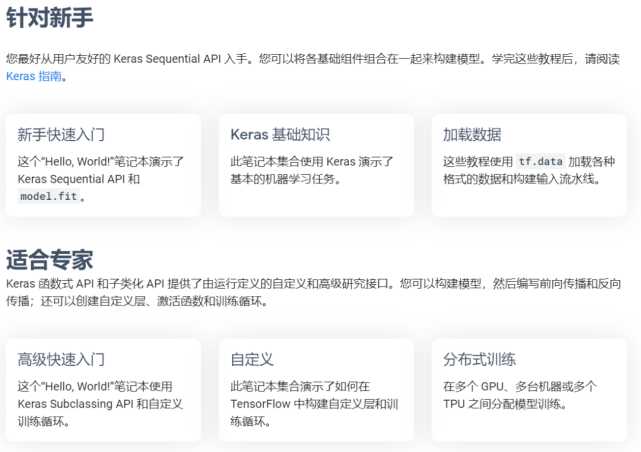Click the text TensorFlow 中构建自定义层和训
The image size is (641, 452).
314,404
